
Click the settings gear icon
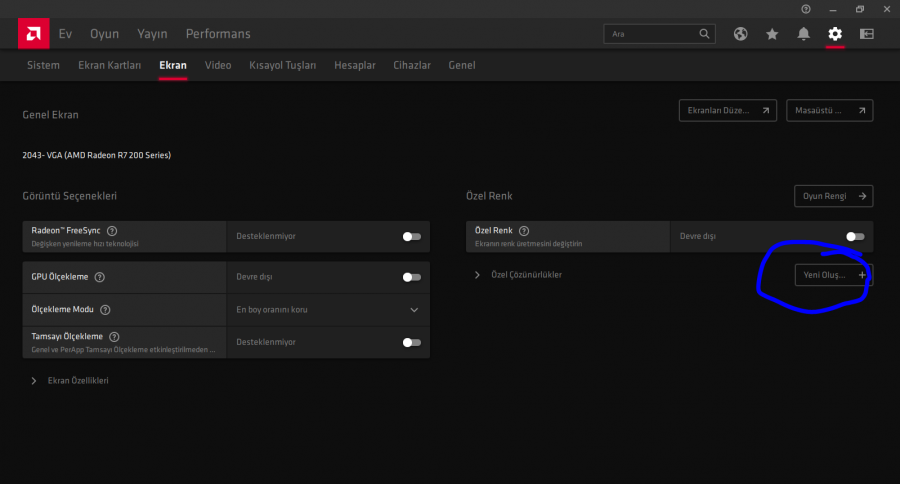click(835, 34)
